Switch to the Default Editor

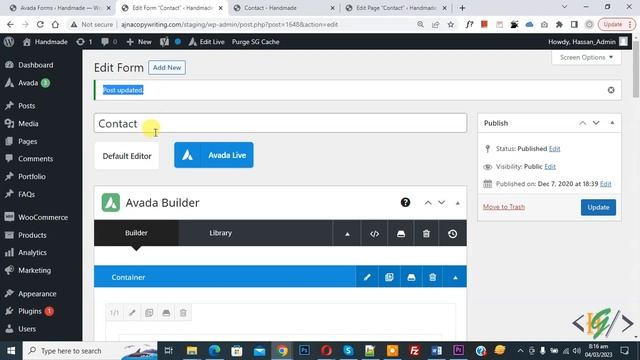coord(127,156)
